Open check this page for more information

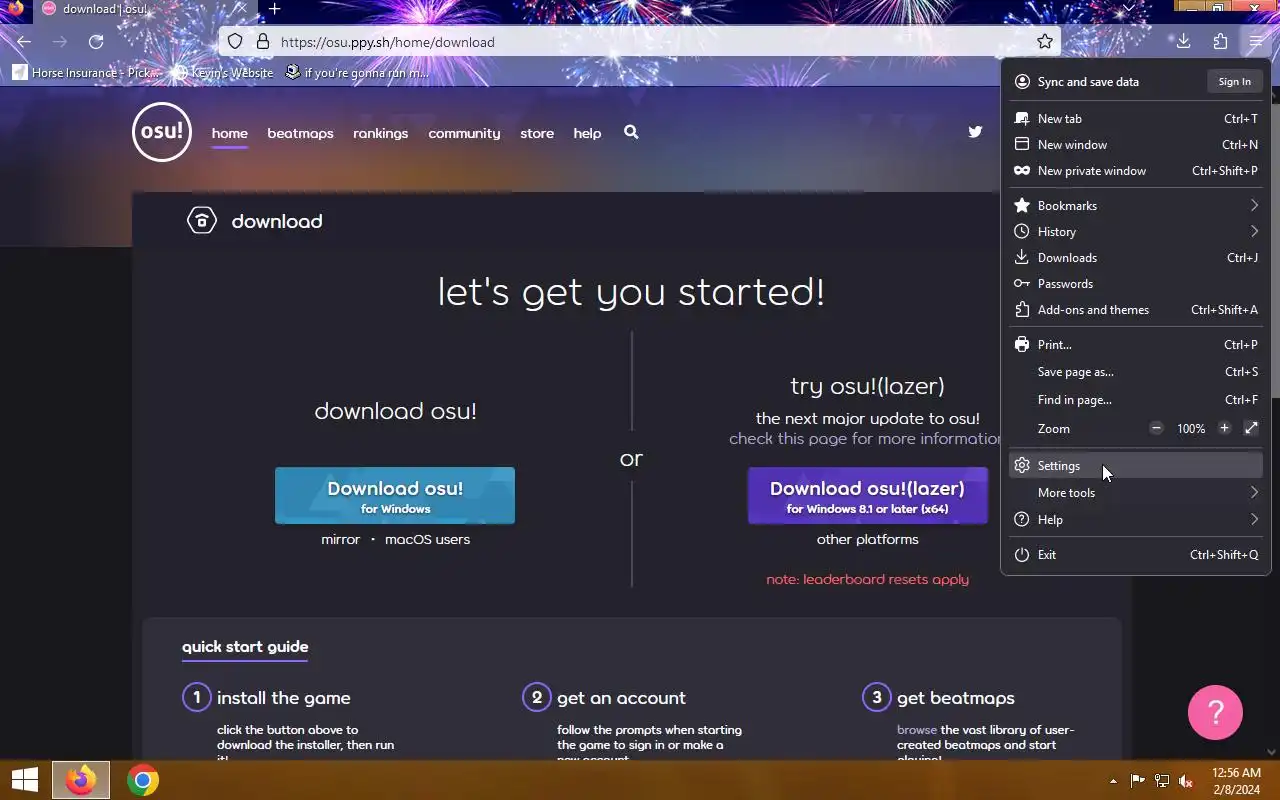865,438
